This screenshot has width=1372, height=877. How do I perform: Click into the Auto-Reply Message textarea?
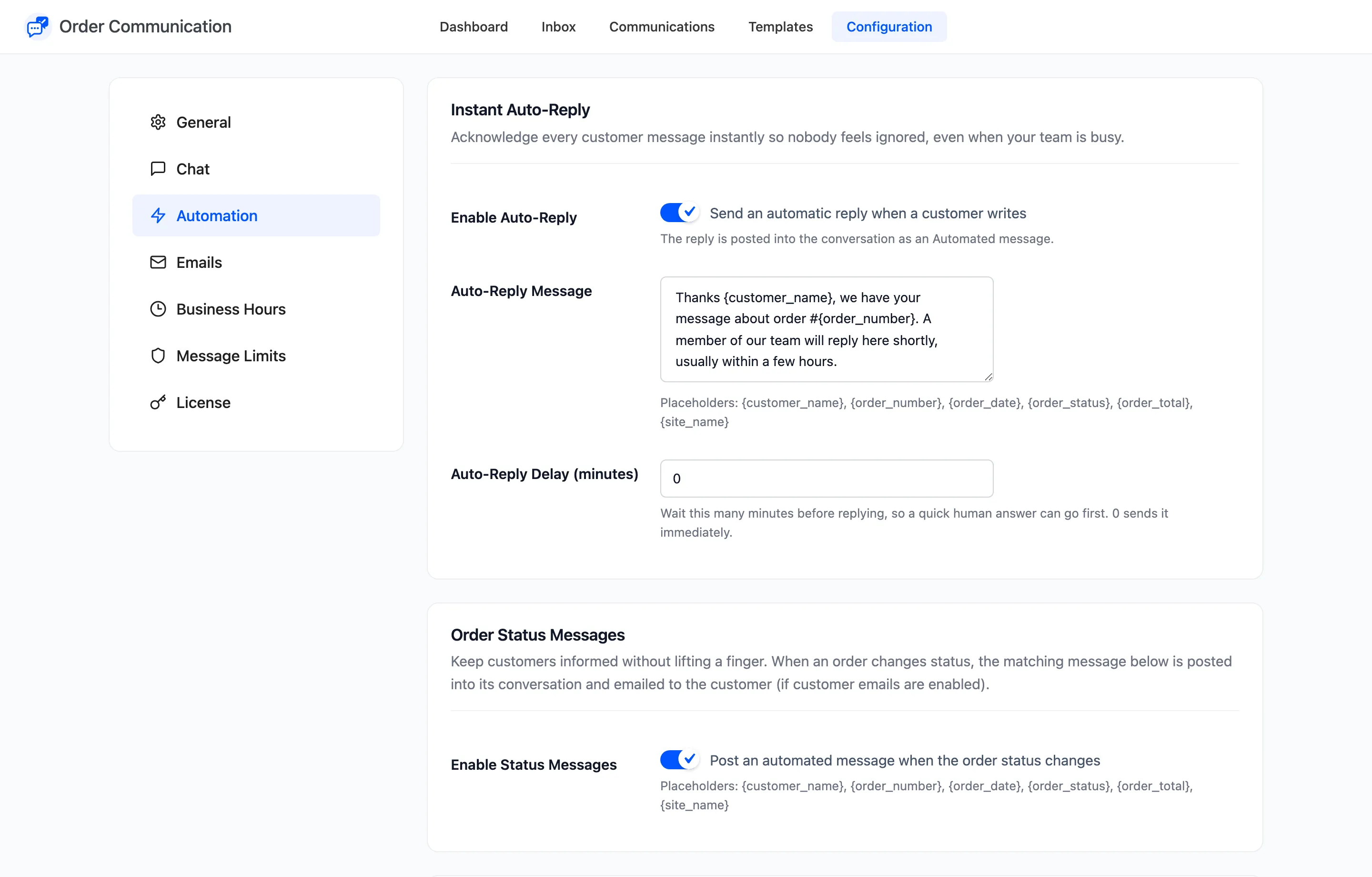[826, 329]
